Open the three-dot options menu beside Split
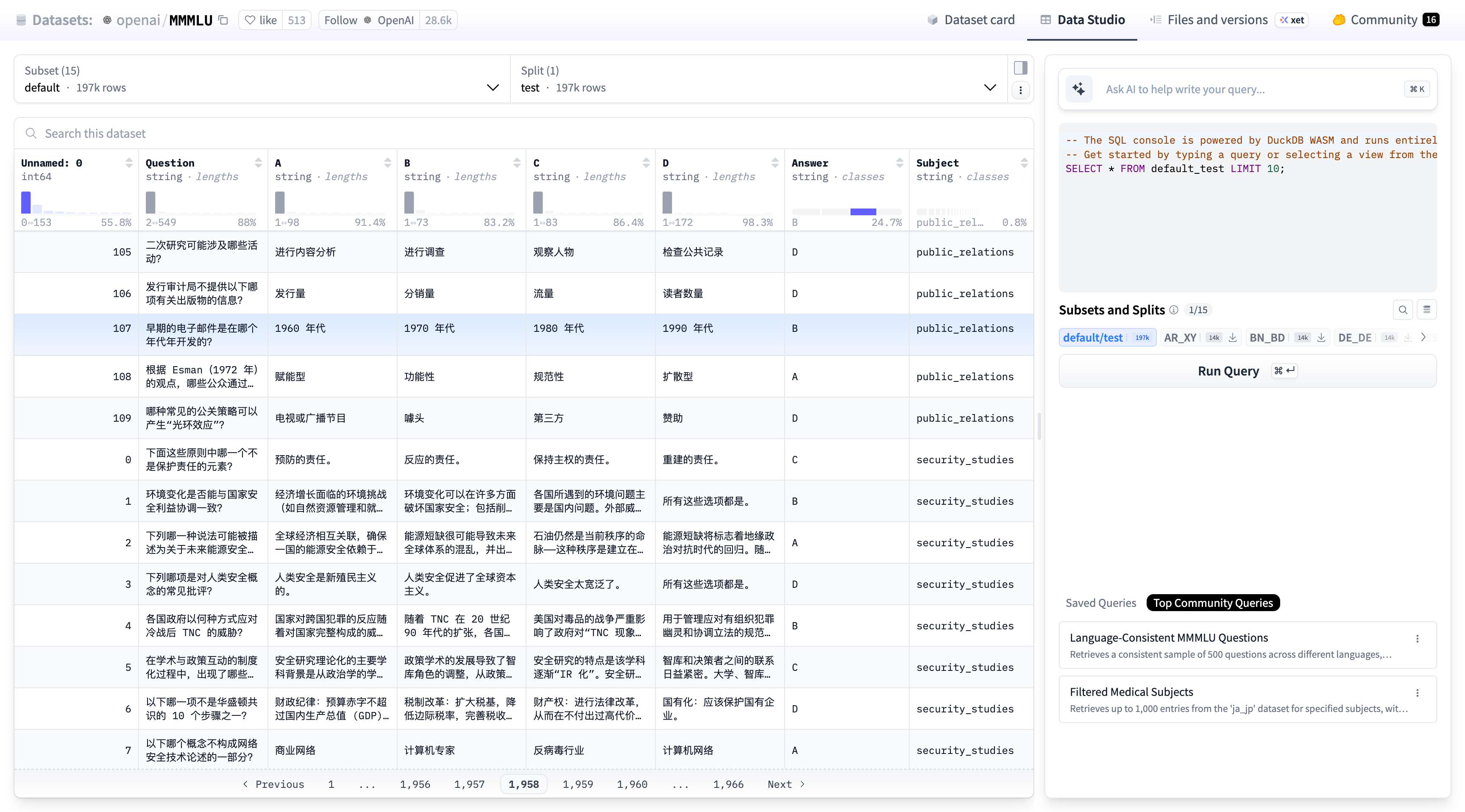Image resolution: width=1465 pixels, height=812 pixels. [x=1020, y=90]
